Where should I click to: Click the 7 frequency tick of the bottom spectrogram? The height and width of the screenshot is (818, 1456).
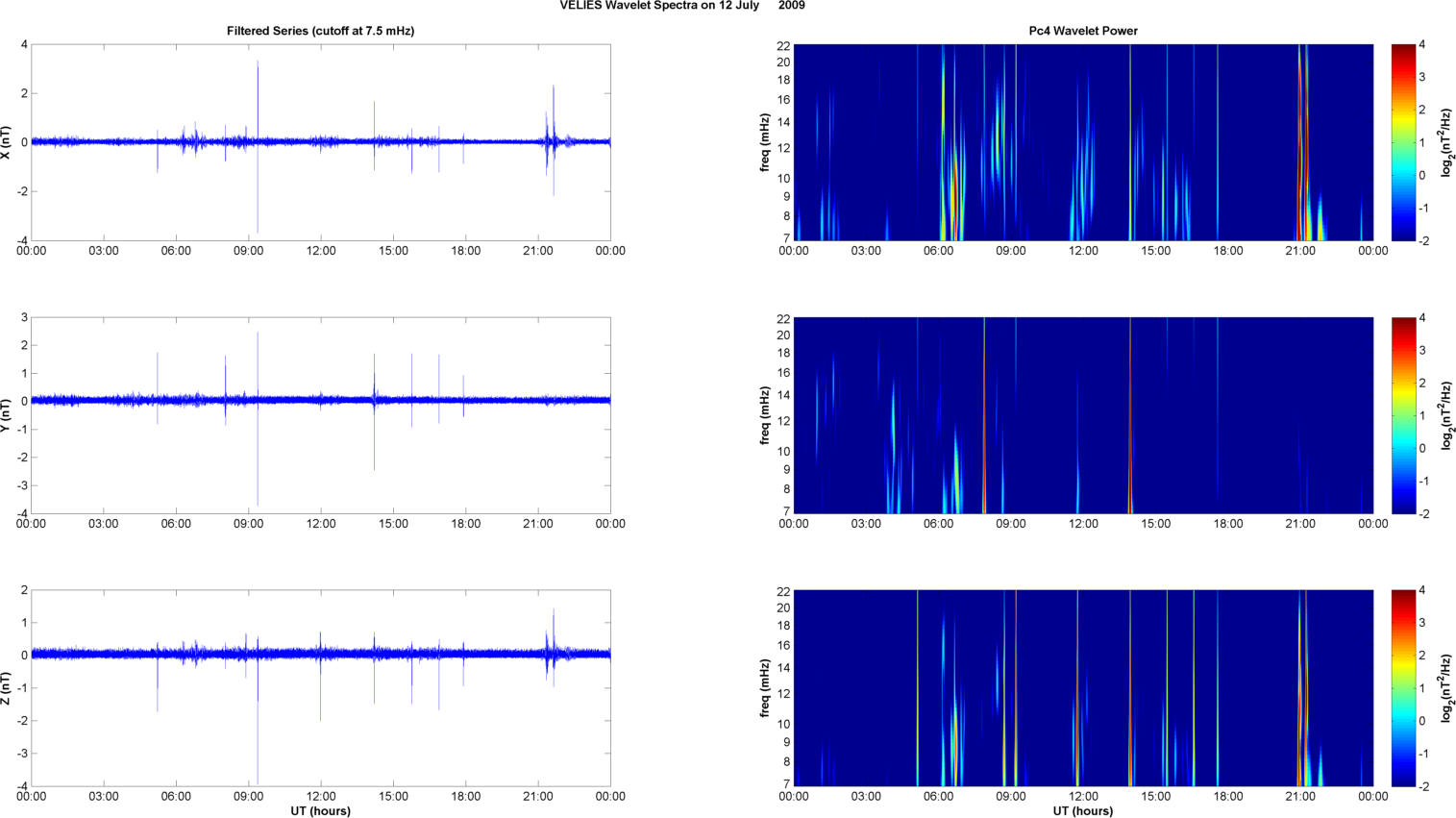(786, 784)
